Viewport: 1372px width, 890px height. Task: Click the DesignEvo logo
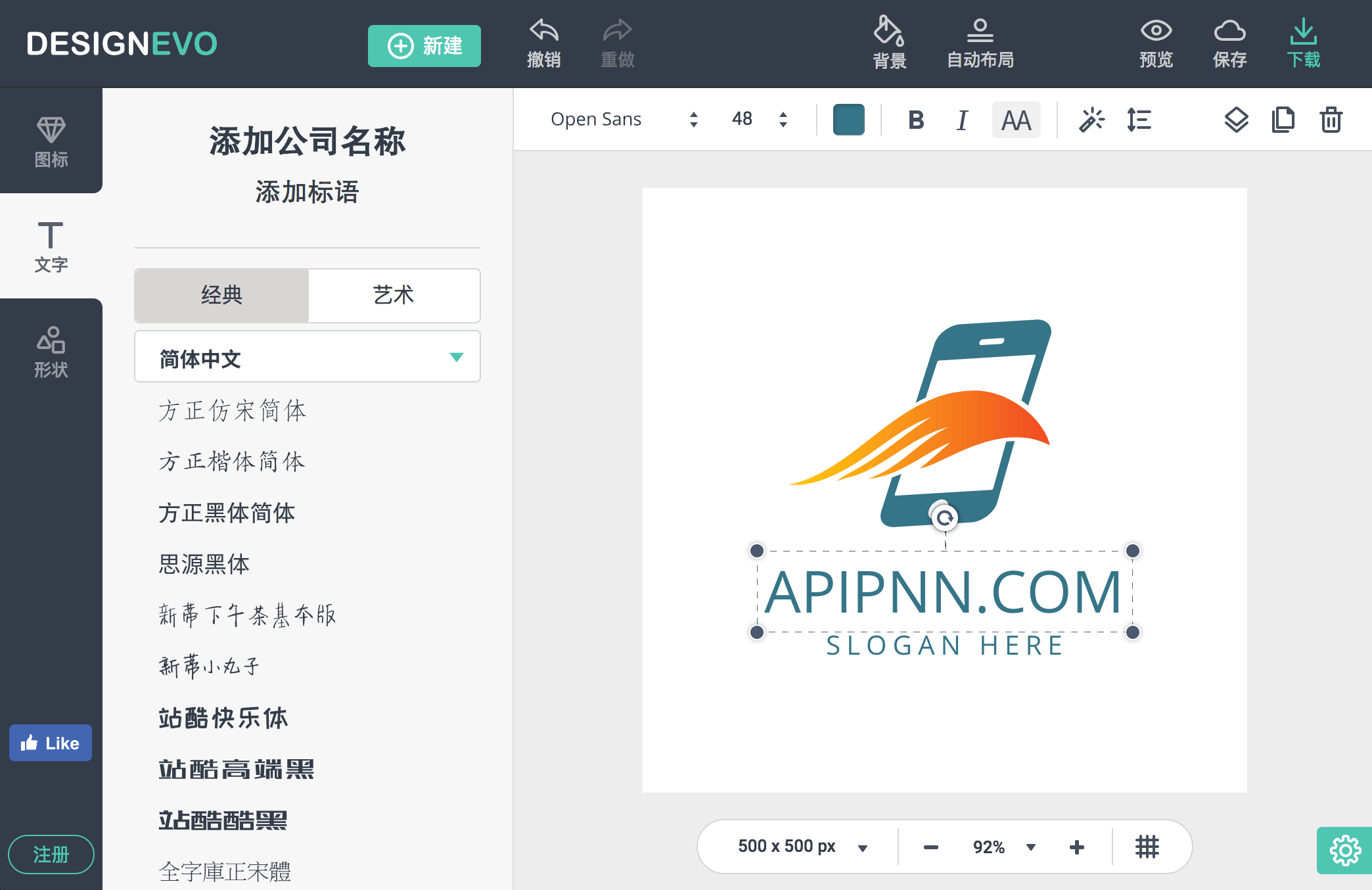(x=122, y=44)
